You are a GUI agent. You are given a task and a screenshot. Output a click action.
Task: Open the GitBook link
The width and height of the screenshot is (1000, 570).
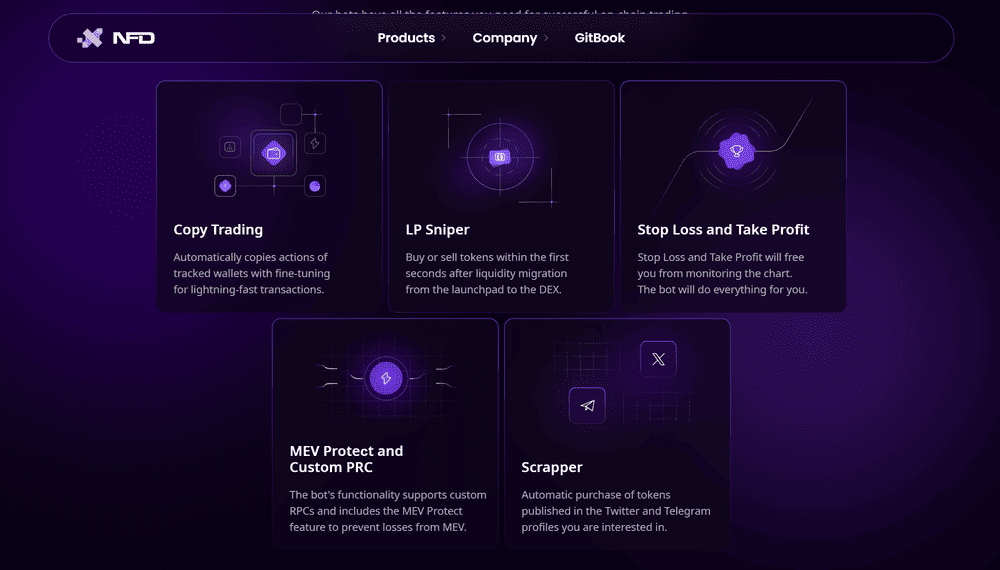599,38
